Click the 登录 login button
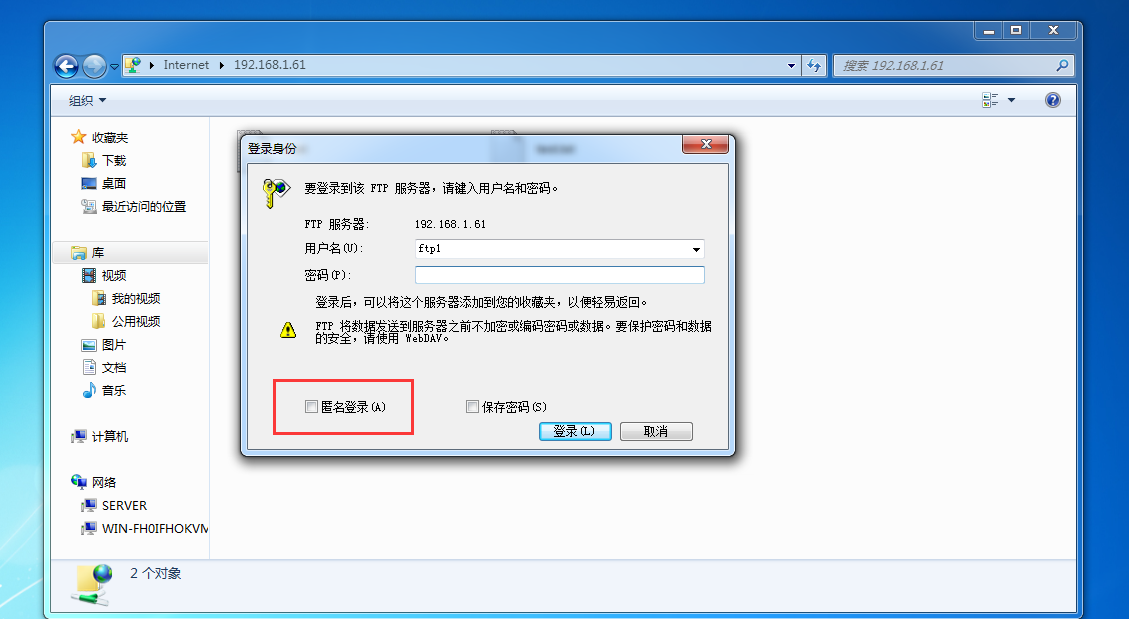Image resolution: width=1129 pixels, height=619 pixels. 575,431
